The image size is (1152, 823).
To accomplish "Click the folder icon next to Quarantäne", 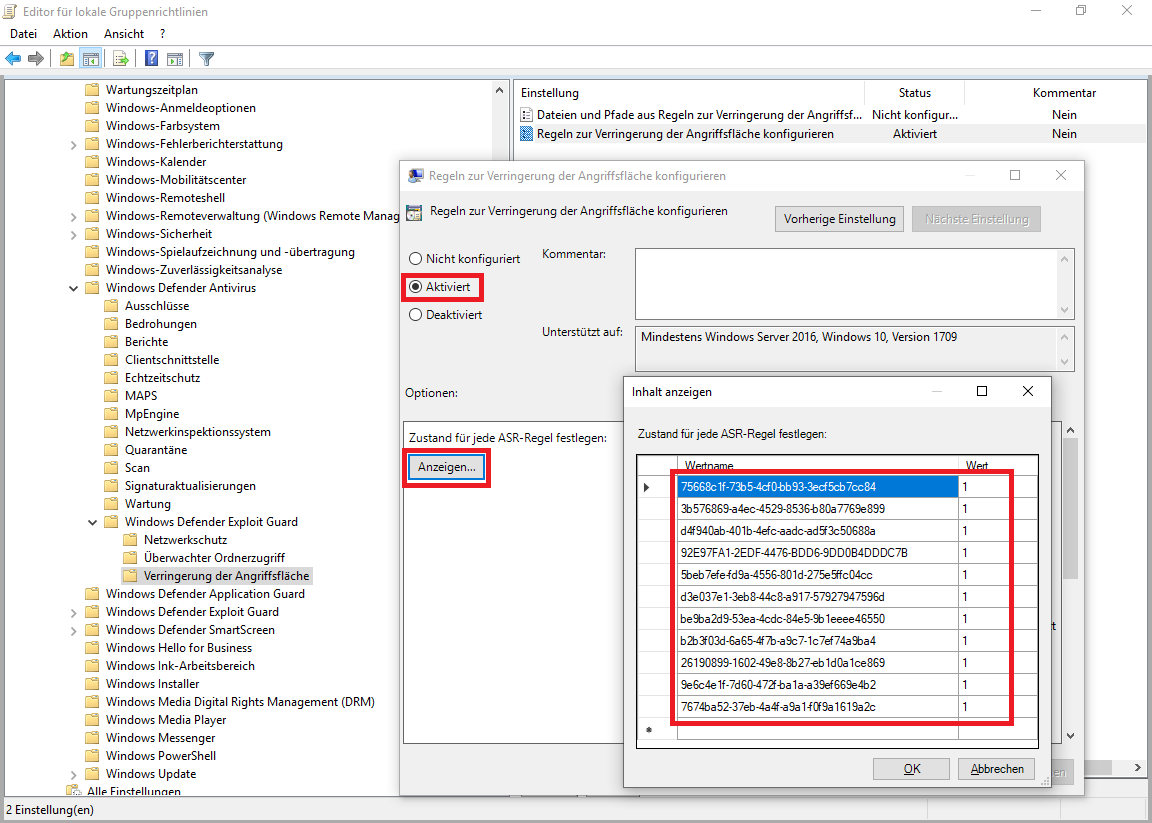I will 111,450.
